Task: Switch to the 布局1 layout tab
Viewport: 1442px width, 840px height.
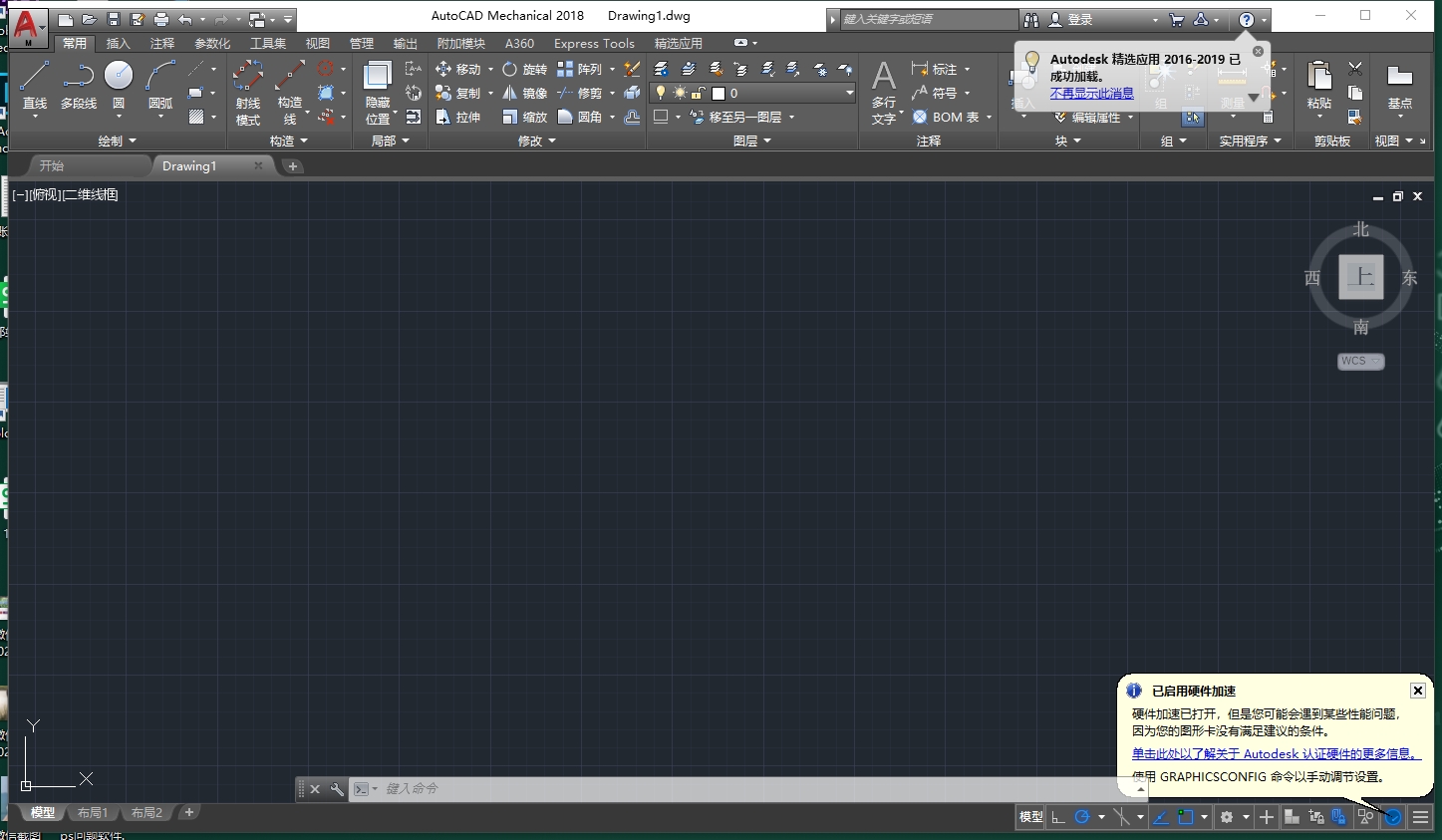Action: point(93,813)
